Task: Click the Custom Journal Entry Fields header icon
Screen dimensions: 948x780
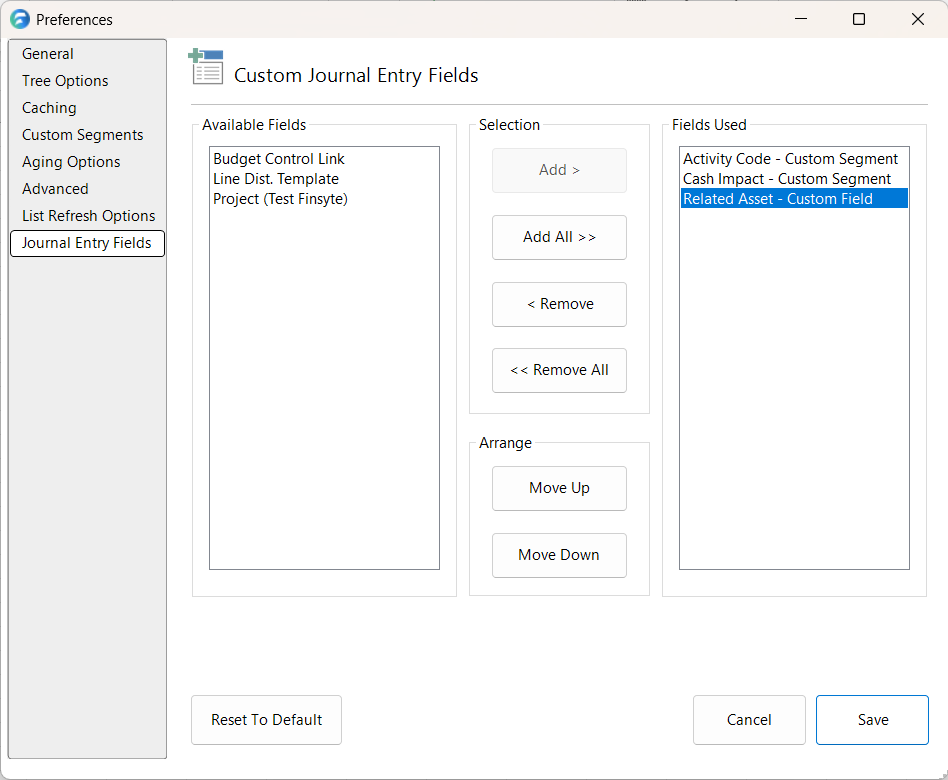Action: (x=206, y=68)
